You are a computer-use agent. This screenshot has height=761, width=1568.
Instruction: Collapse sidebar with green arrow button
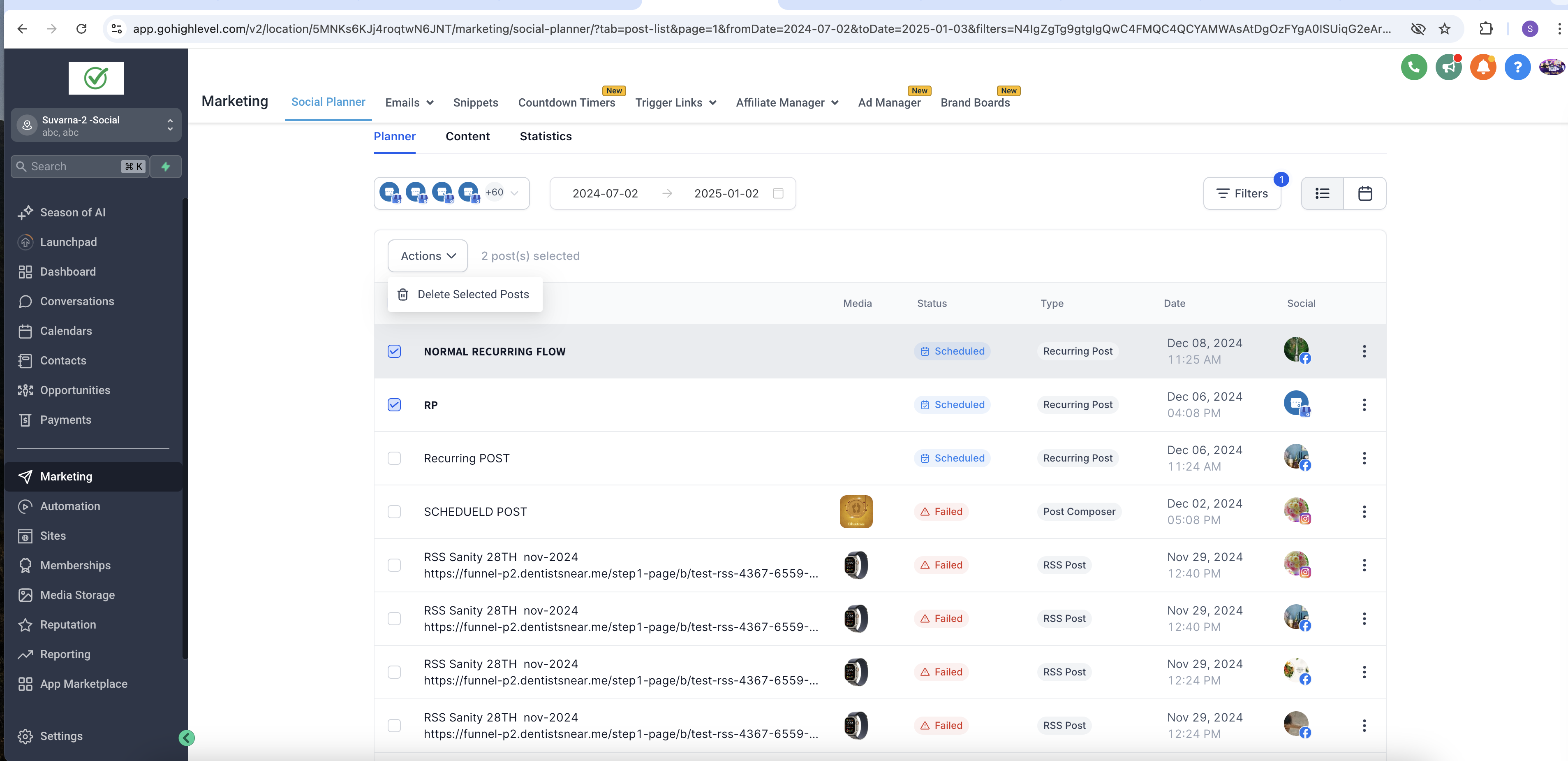(187, 738)
